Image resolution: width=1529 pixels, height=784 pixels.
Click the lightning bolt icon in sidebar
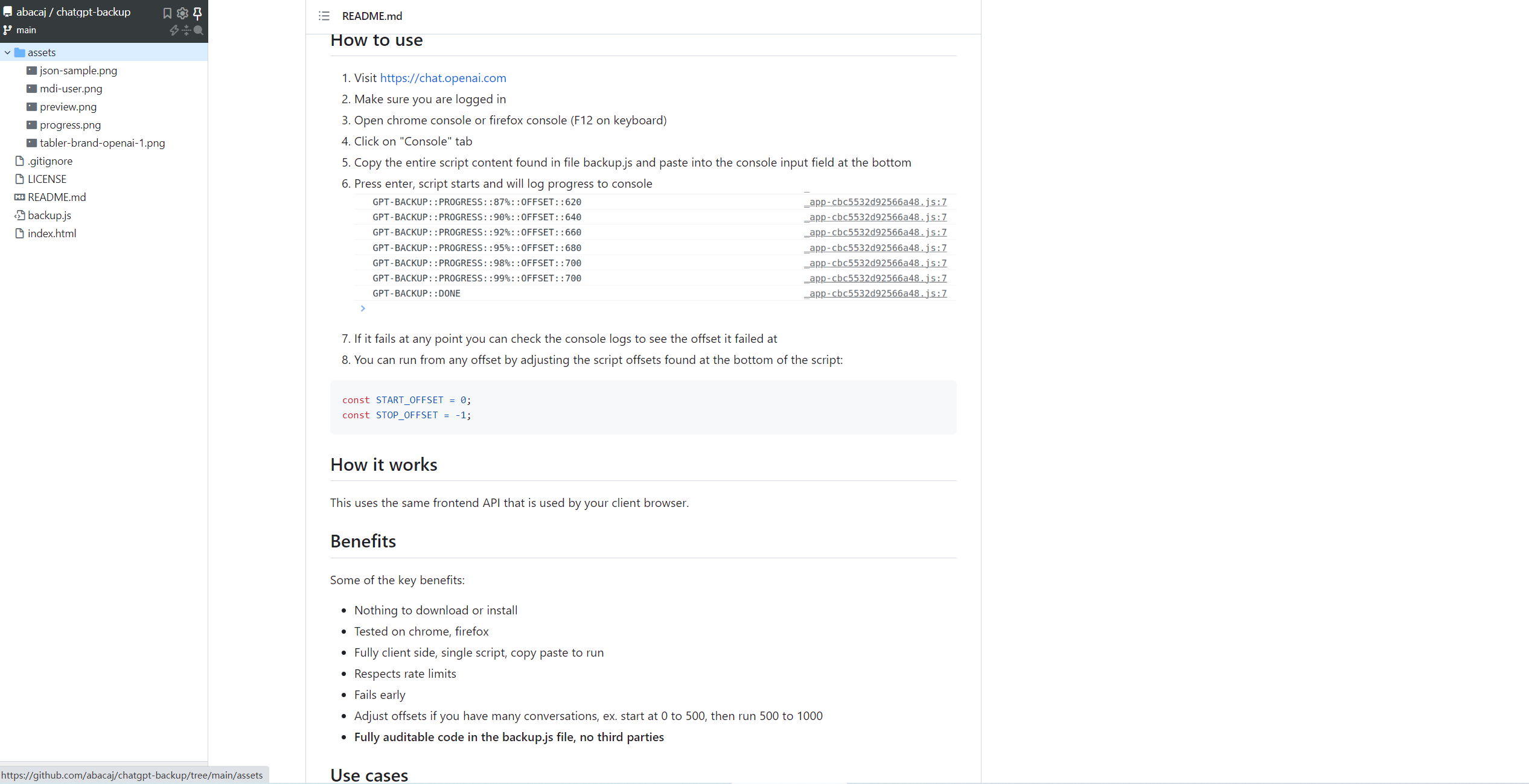click(174, 30)
